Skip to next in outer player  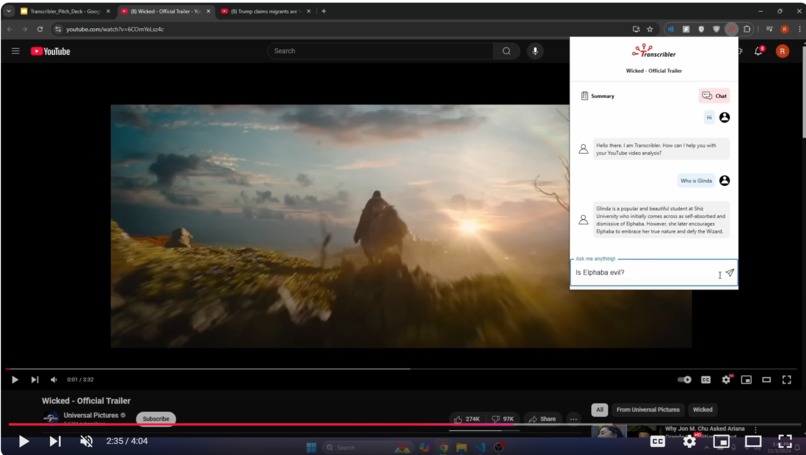pos(55,442)
